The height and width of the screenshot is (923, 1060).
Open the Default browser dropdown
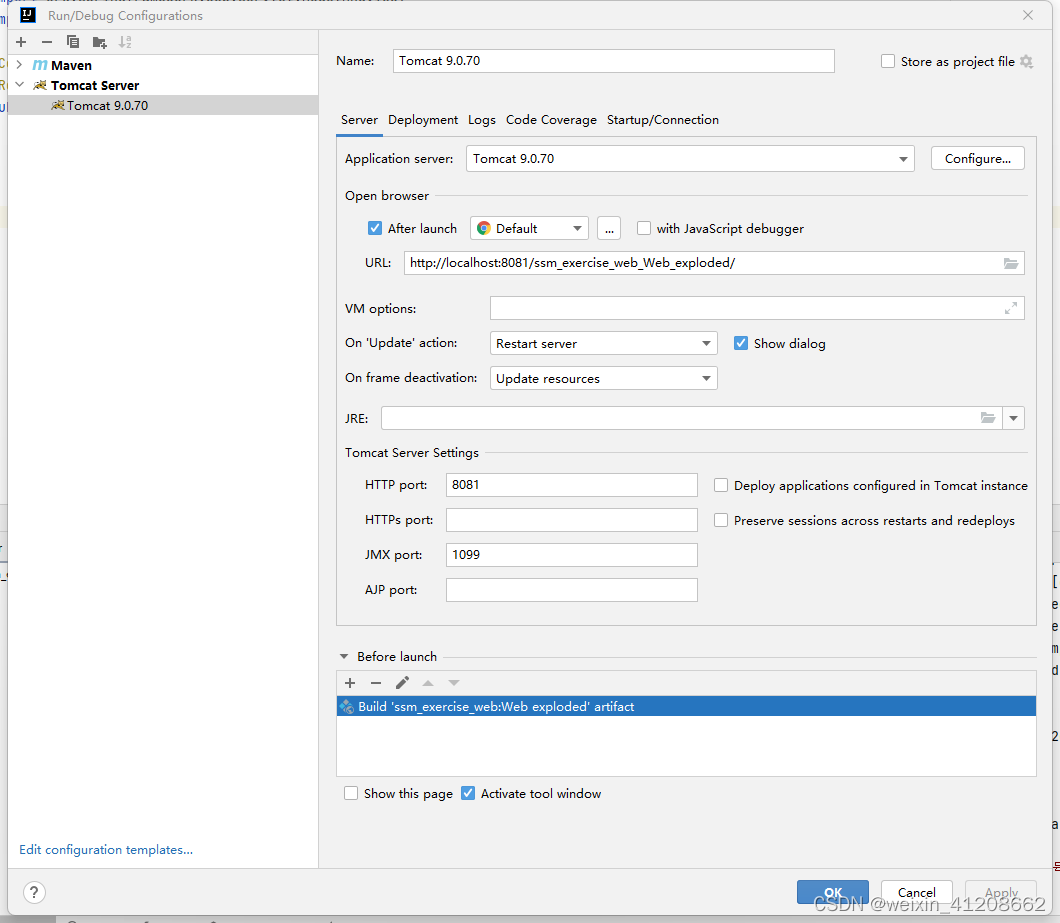(x=577, y=229)
